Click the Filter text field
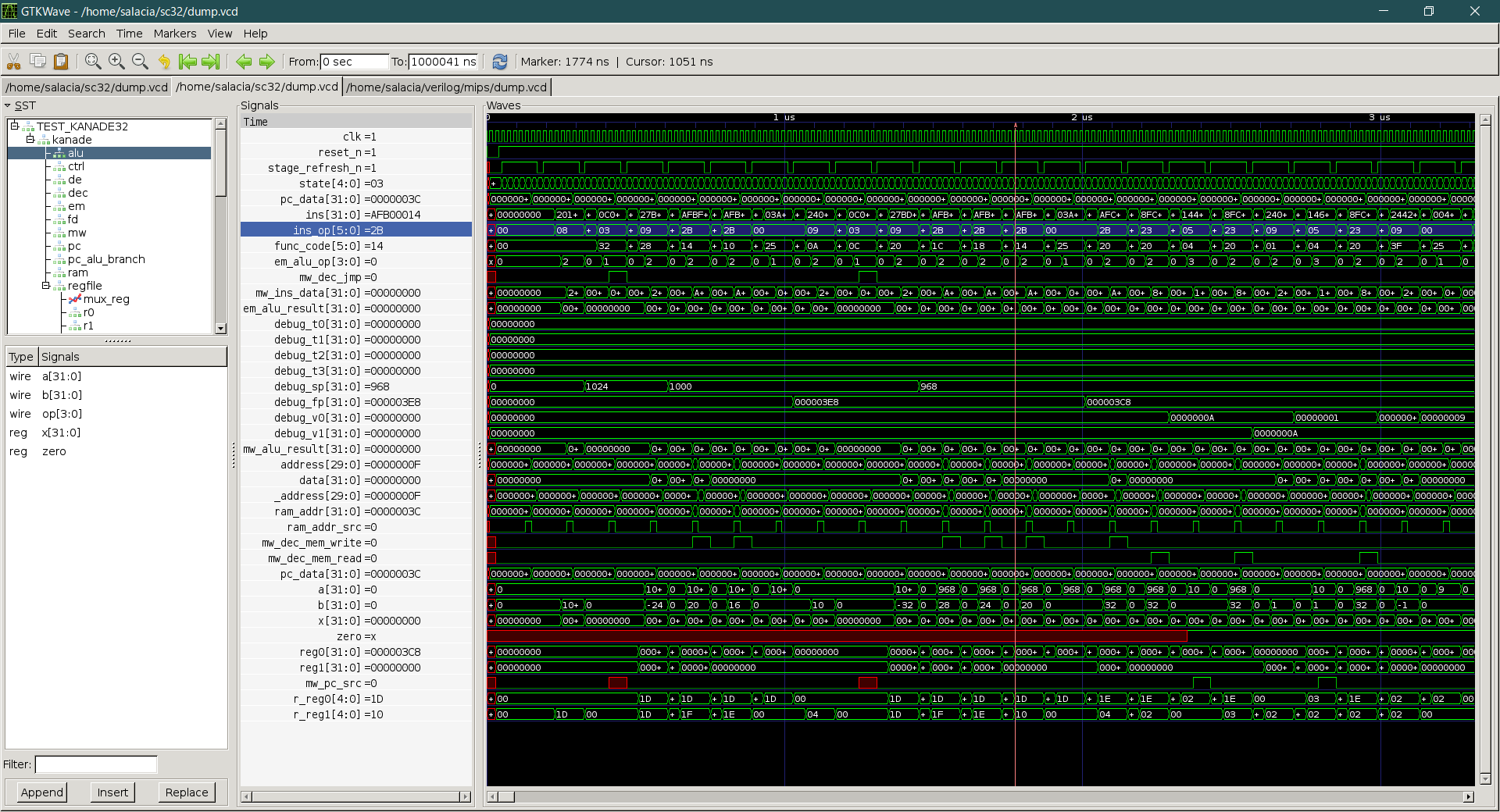The image size is (1500, 812). point(96,764)
